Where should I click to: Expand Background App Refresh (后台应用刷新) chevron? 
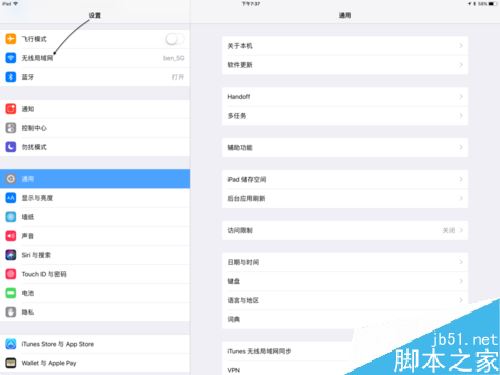pyautogui.click(x=461, y=198)
